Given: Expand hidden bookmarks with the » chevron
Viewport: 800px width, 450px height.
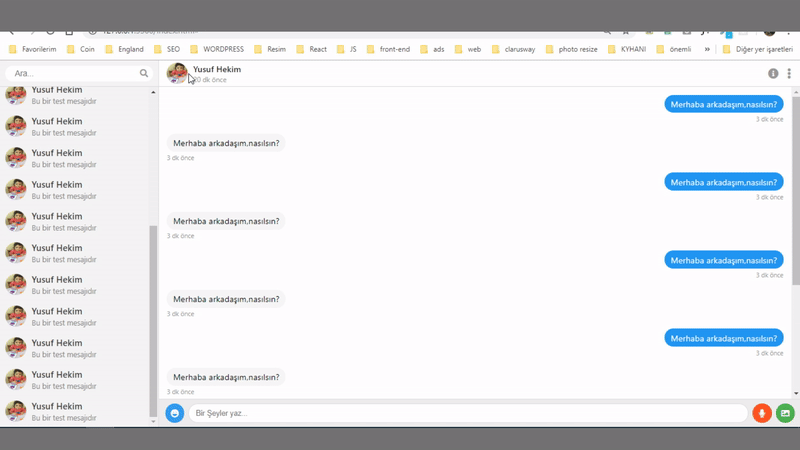Looking at the screenshot, I should 707,49.
